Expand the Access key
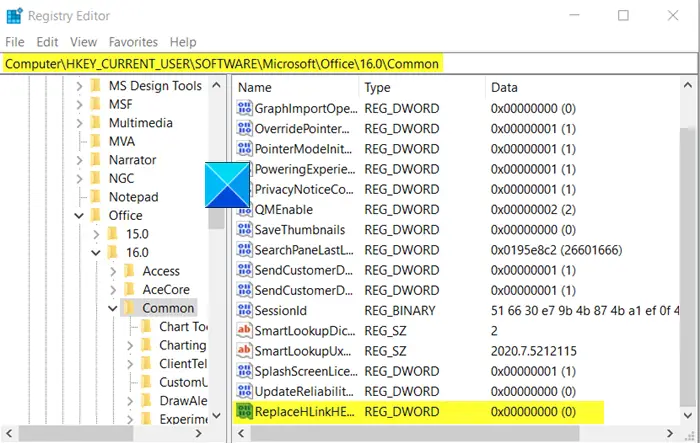 (113, 271)
